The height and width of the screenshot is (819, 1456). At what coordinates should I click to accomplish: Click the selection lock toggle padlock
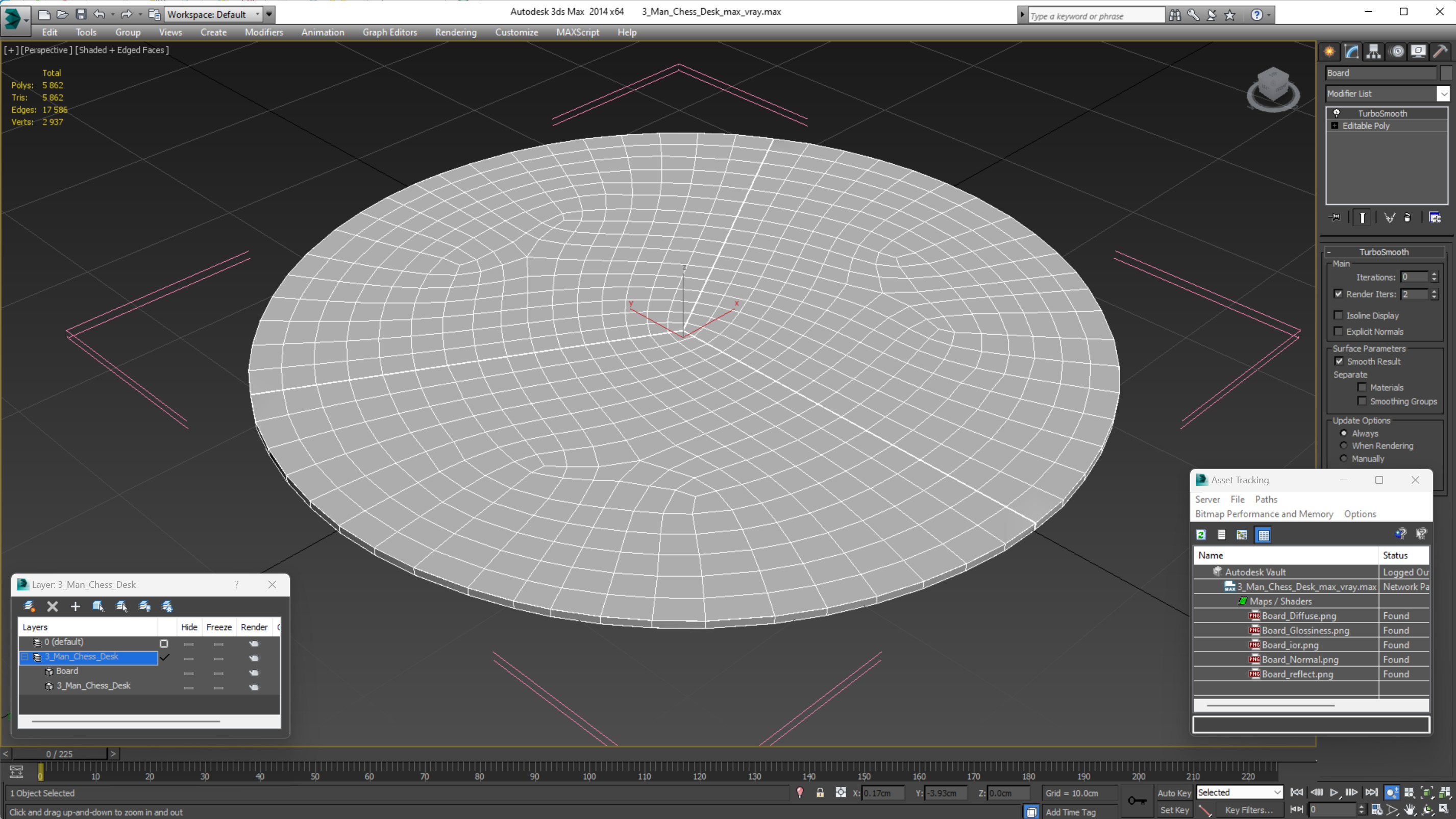[820, 792]
